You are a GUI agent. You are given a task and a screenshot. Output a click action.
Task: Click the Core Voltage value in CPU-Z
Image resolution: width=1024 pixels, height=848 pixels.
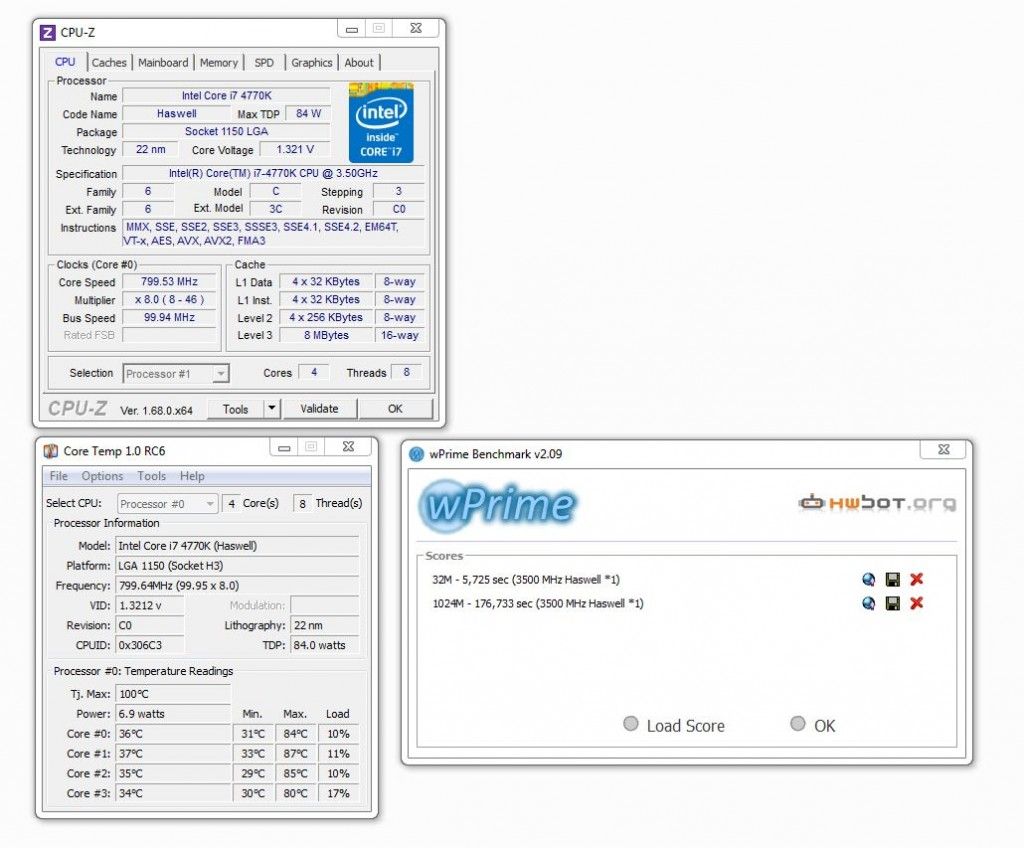pyautogui.click(x=295, y=150)
